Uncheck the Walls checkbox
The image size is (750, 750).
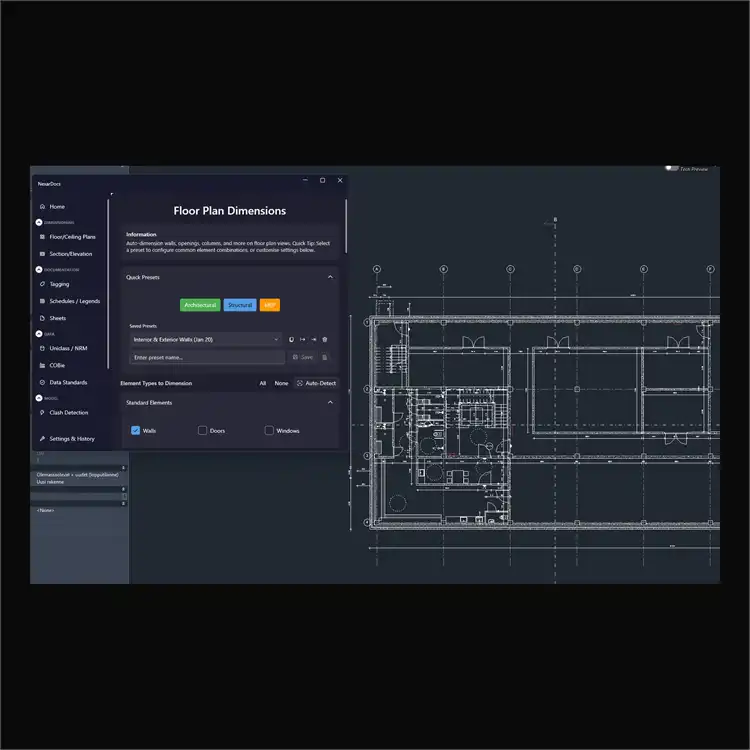pos(135,430)
